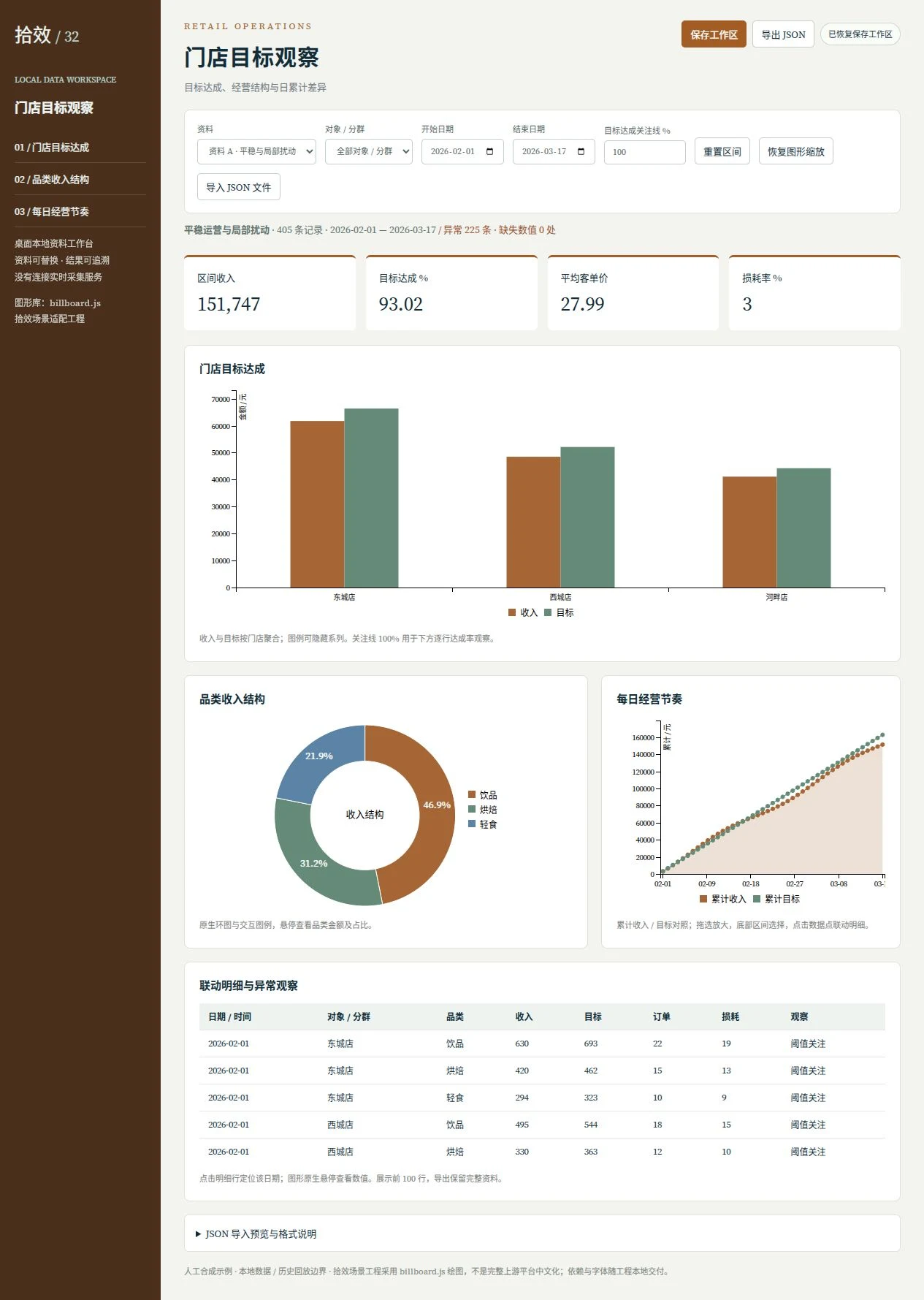Click the 恢复图形缩放 button
This screenshot has height=1300, width=924.
click(796, 152)
